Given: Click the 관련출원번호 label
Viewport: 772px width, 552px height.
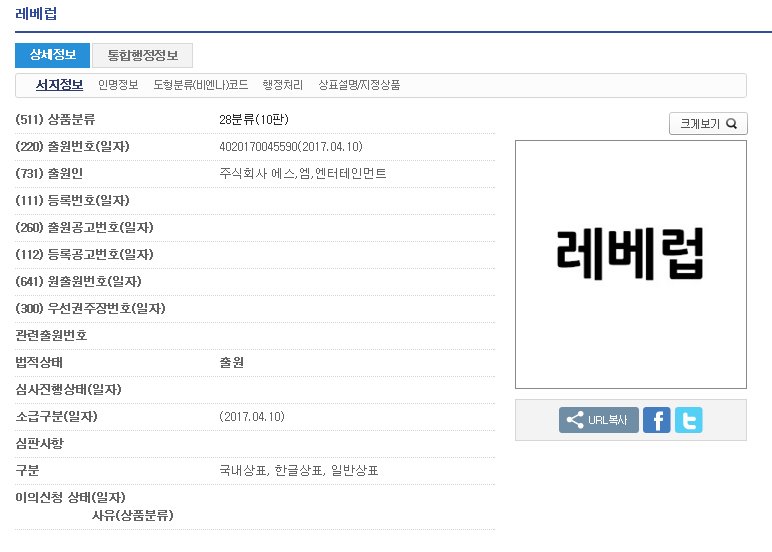Looking at the screenshot, I should (x=51, y=335).
